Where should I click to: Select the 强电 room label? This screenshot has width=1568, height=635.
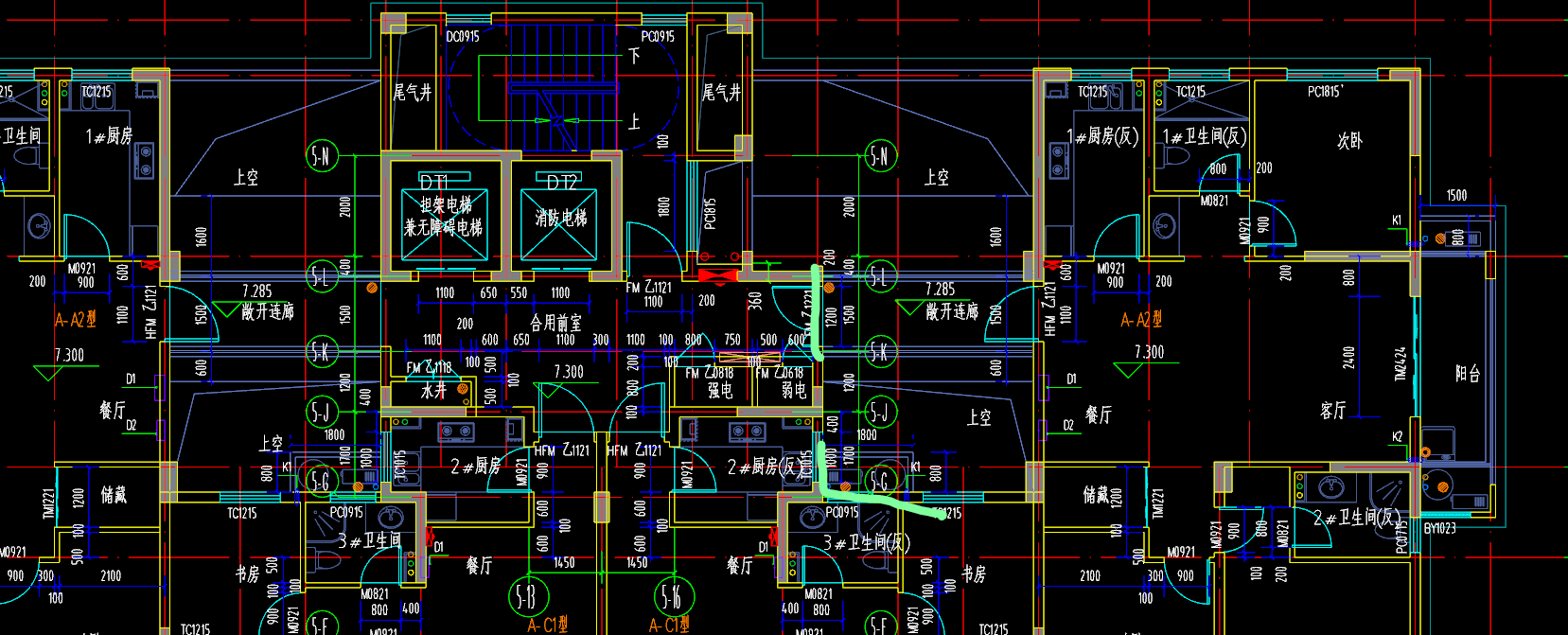(720, 390)
